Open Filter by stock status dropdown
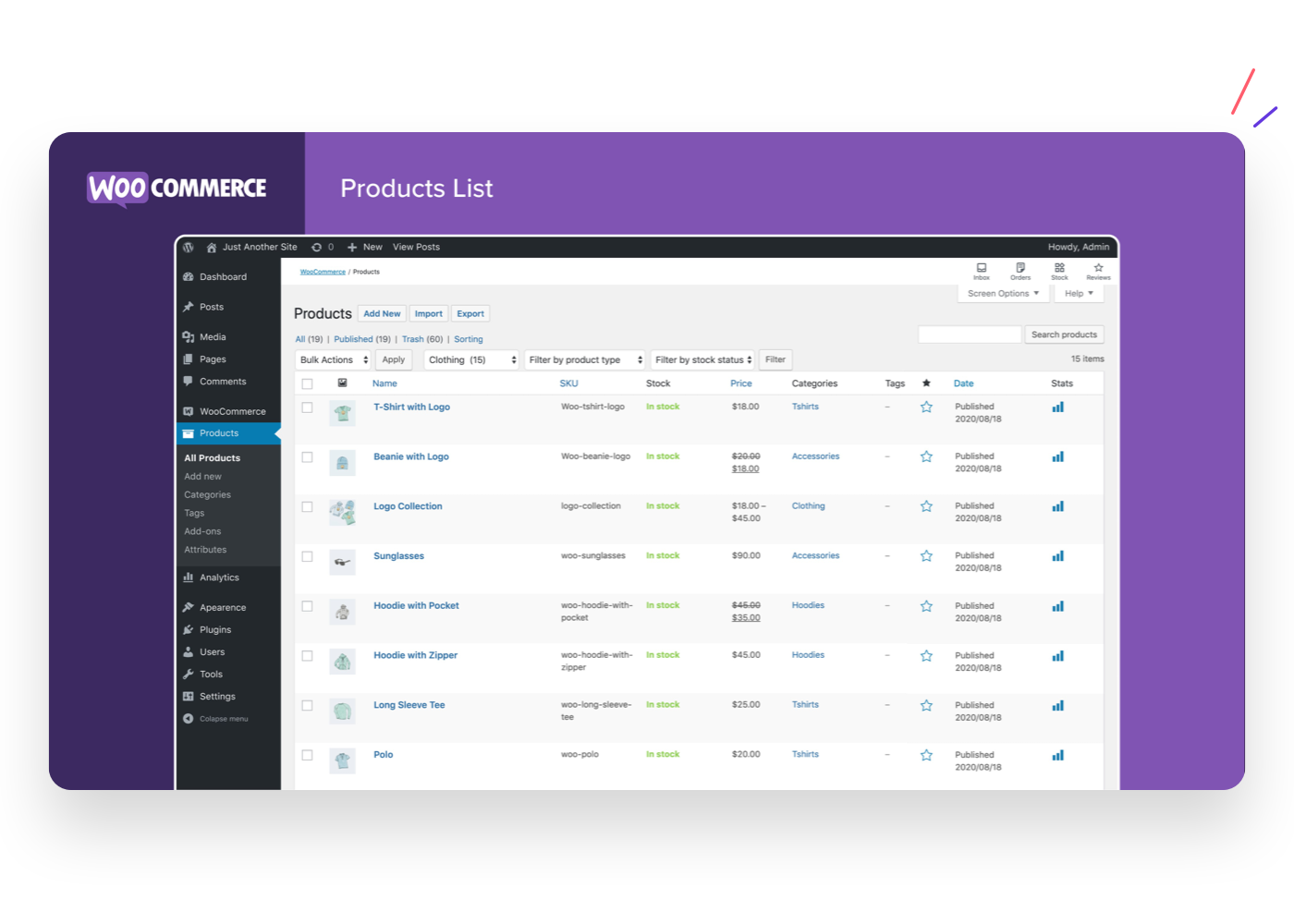Viewport: 1294px width, 924px height. pyautogui.click(x=702, y=360)
